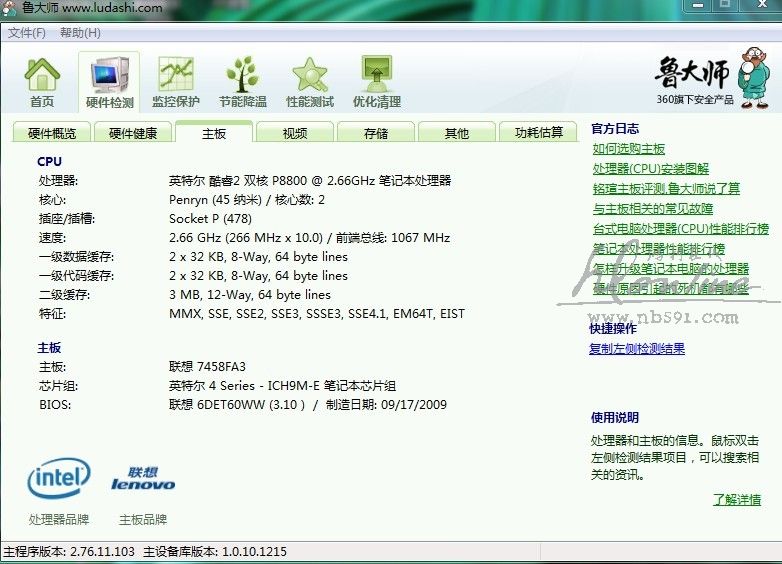Click the 鲁大师 title bar app icon
The height and width of the screenshot is (564, 782).
(x=9, y=8)
